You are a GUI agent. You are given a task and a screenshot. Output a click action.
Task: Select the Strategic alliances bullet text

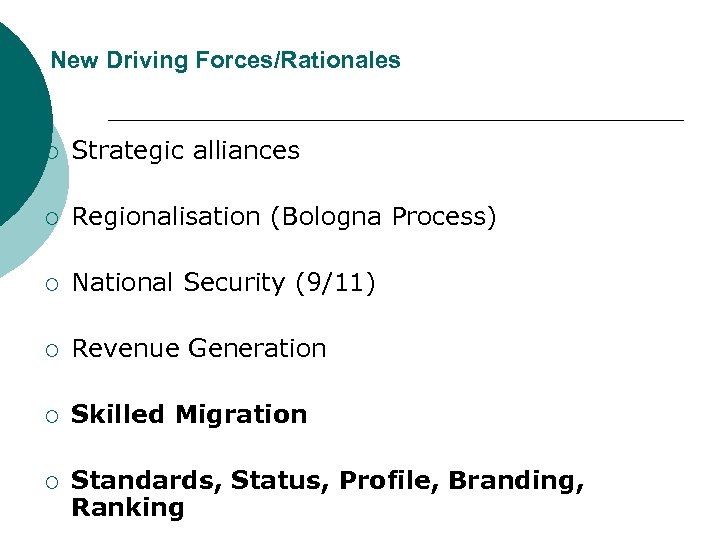(x=186, y=151)
